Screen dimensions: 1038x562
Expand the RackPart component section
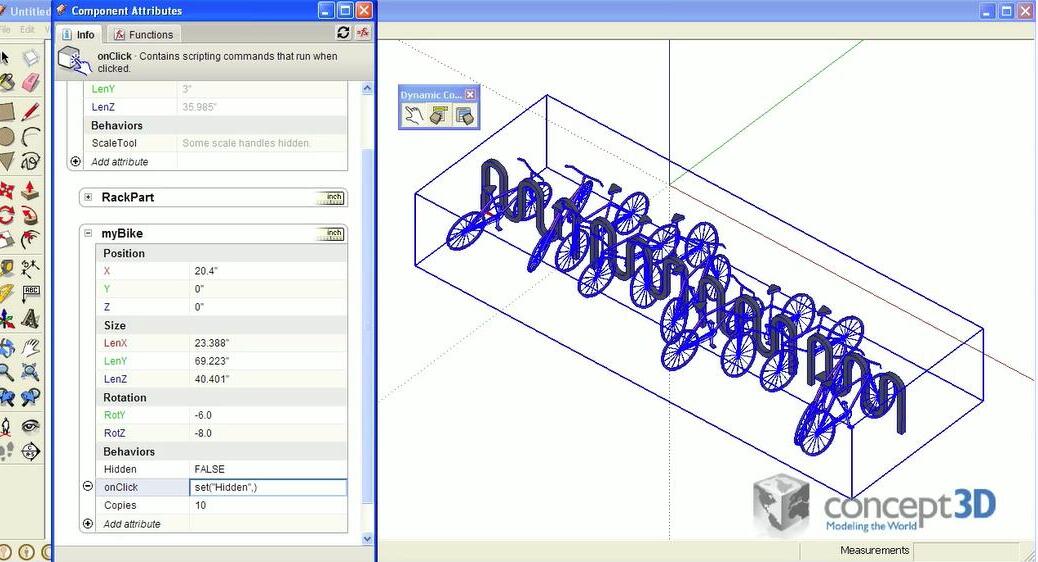[89, 198]
